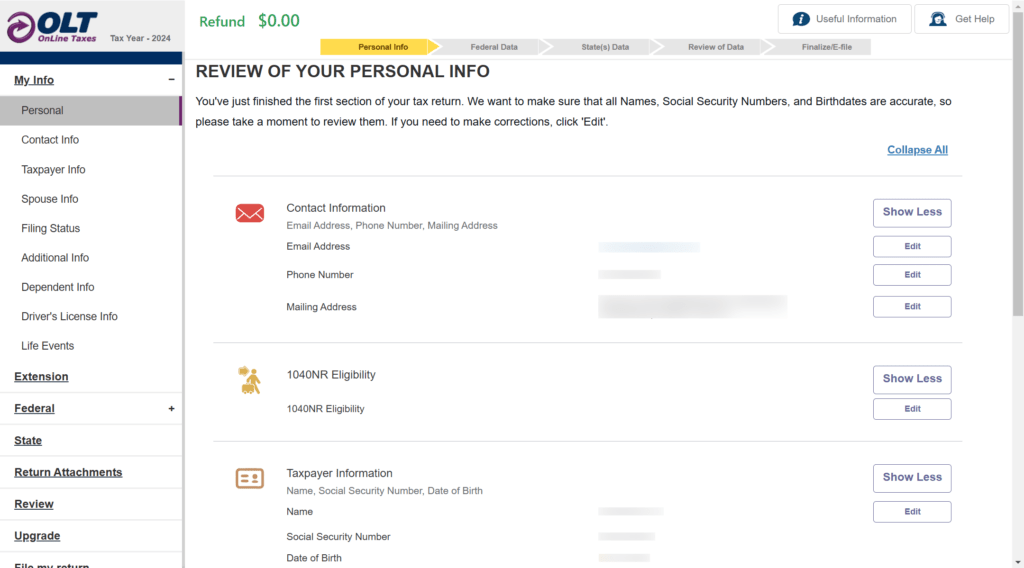The height and width of the screenshot is (568, 1024).
Task: Show less of Taxpayer Information section
Action: 911,478
